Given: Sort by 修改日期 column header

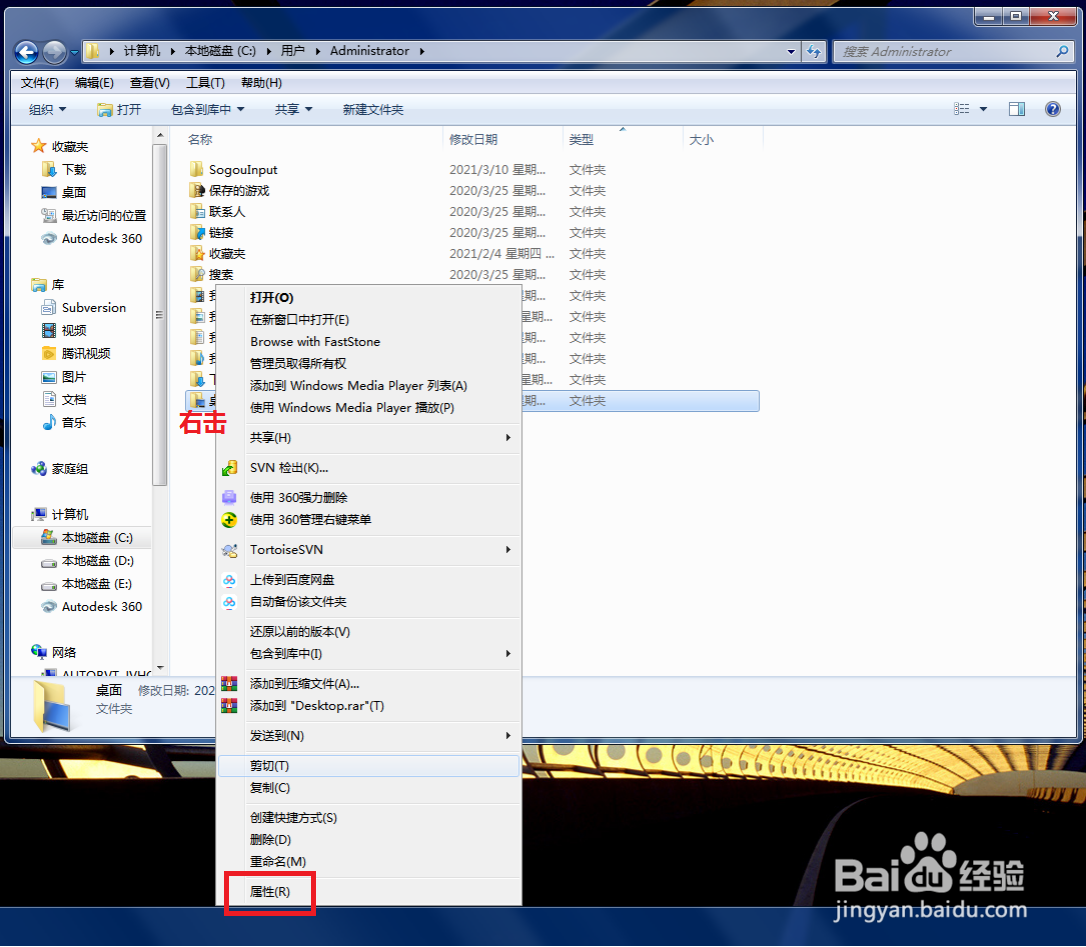Looking at the screenshot, I should click(x=502, y=139).
